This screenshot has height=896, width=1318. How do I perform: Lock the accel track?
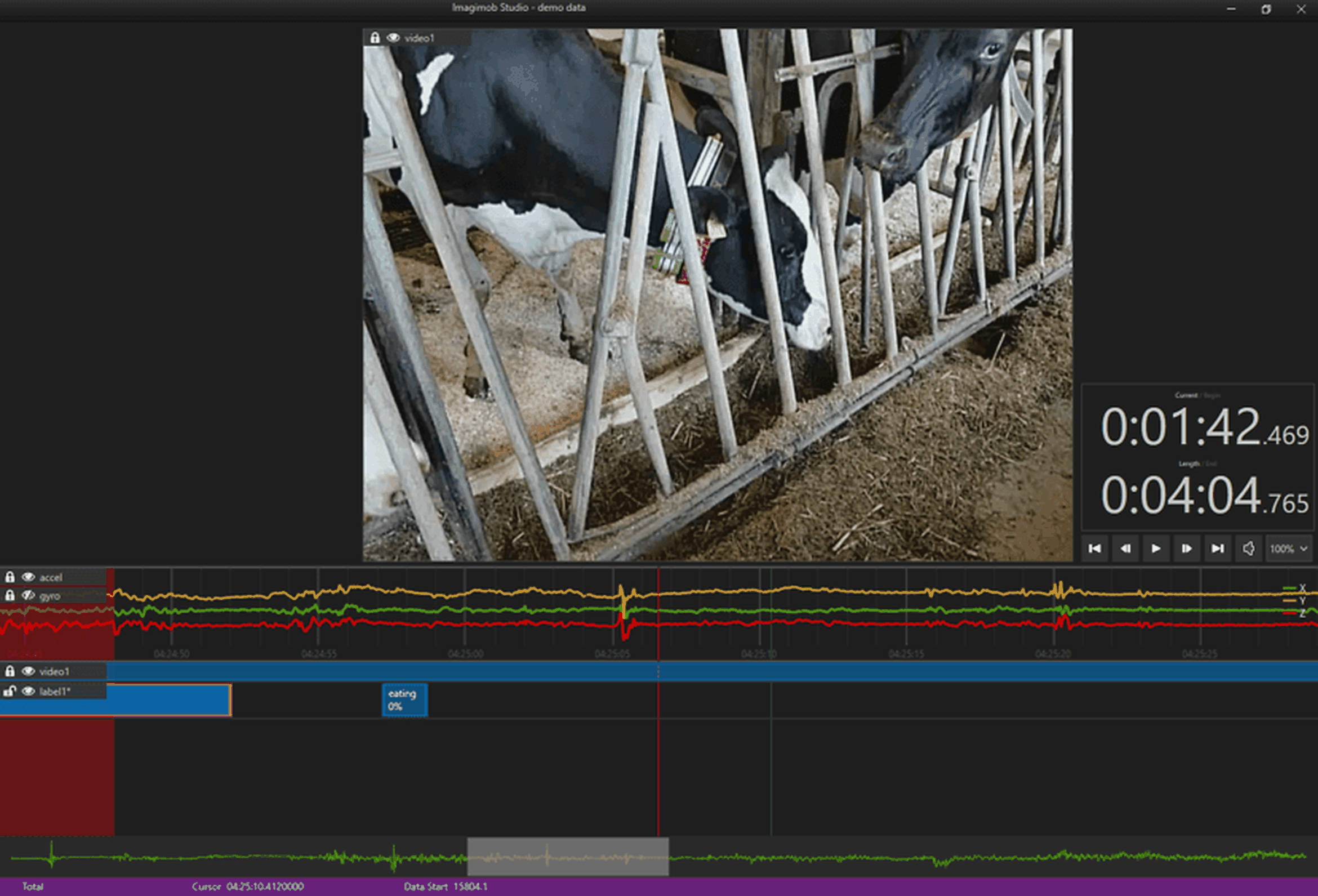[x=10, y=577]
